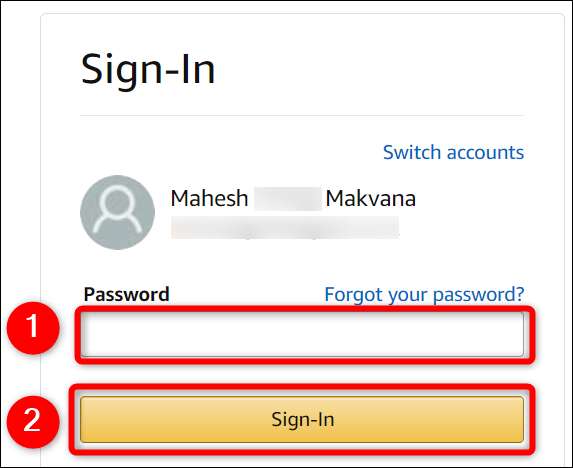Click the divider line under Sign-In heading
Screen dimensions: 573x468
click(302, 115)
